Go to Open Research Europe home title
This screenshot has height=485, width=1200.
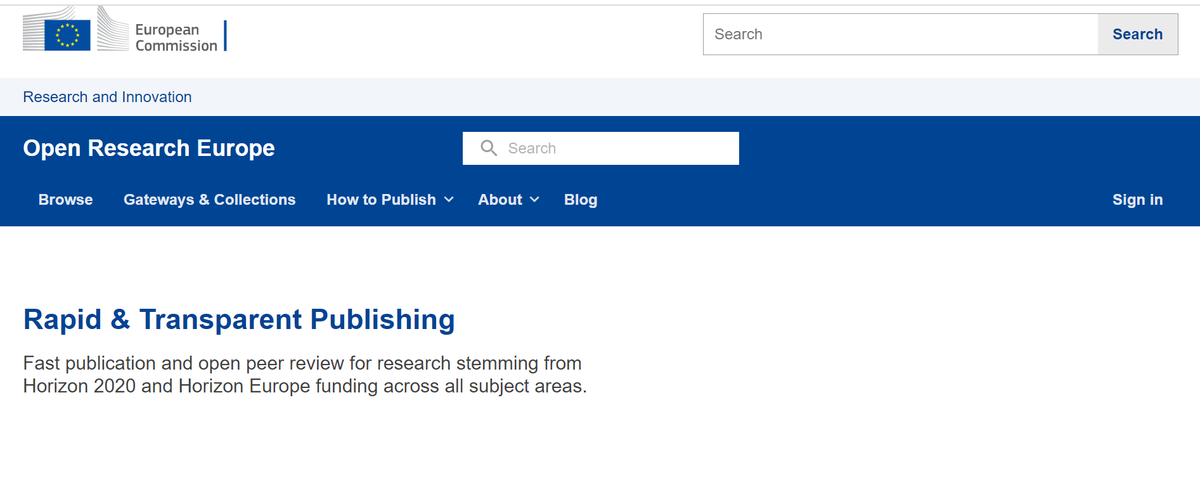pos(149,148)
